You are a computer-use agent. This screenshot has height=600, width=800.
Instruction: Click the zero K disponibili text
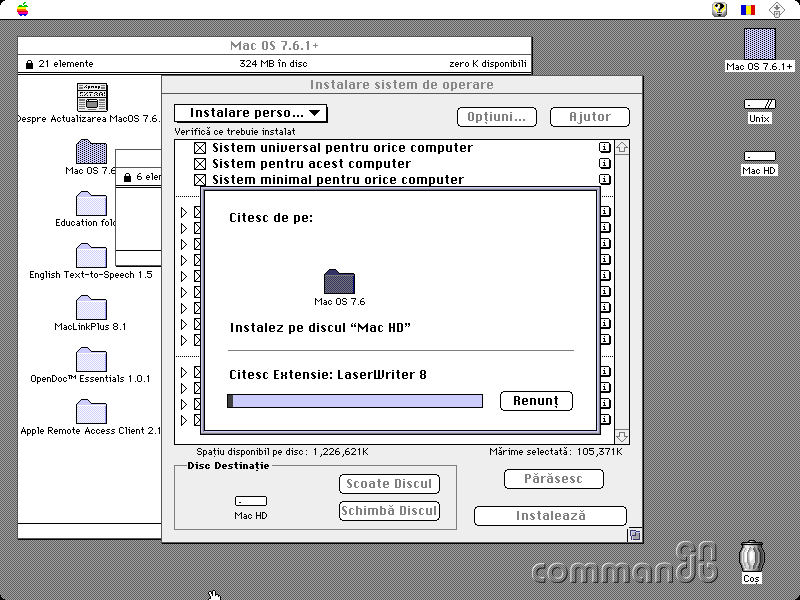click(x=488, y=64)
